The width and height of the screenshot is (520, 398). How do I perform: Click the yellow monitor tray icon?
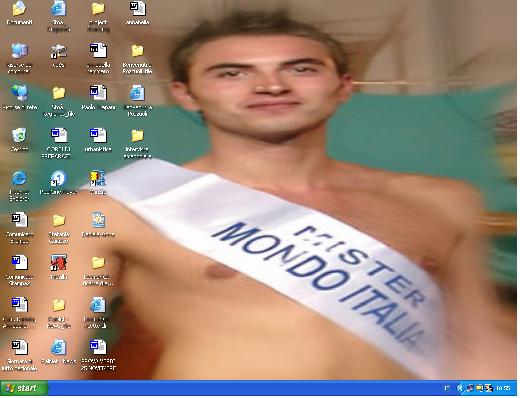[480, 388]
